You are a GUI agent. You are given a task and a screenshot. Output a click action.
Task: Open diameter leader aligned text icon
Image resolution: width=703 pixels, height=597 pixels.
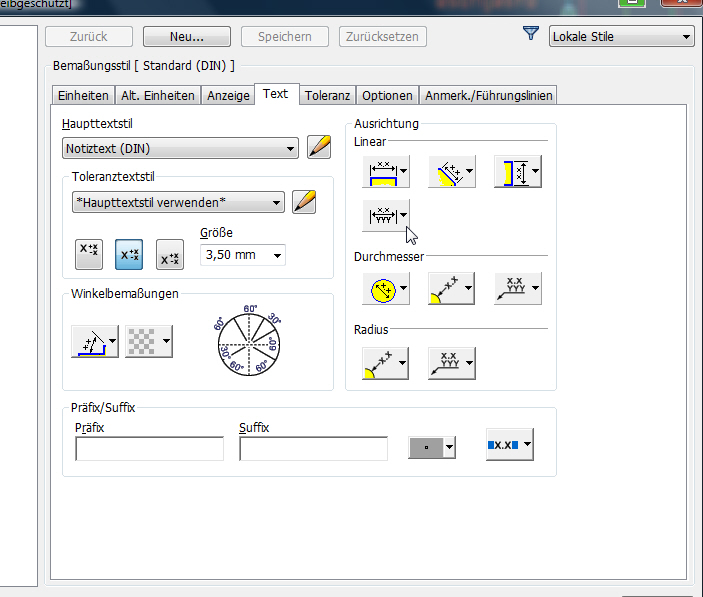447,289
